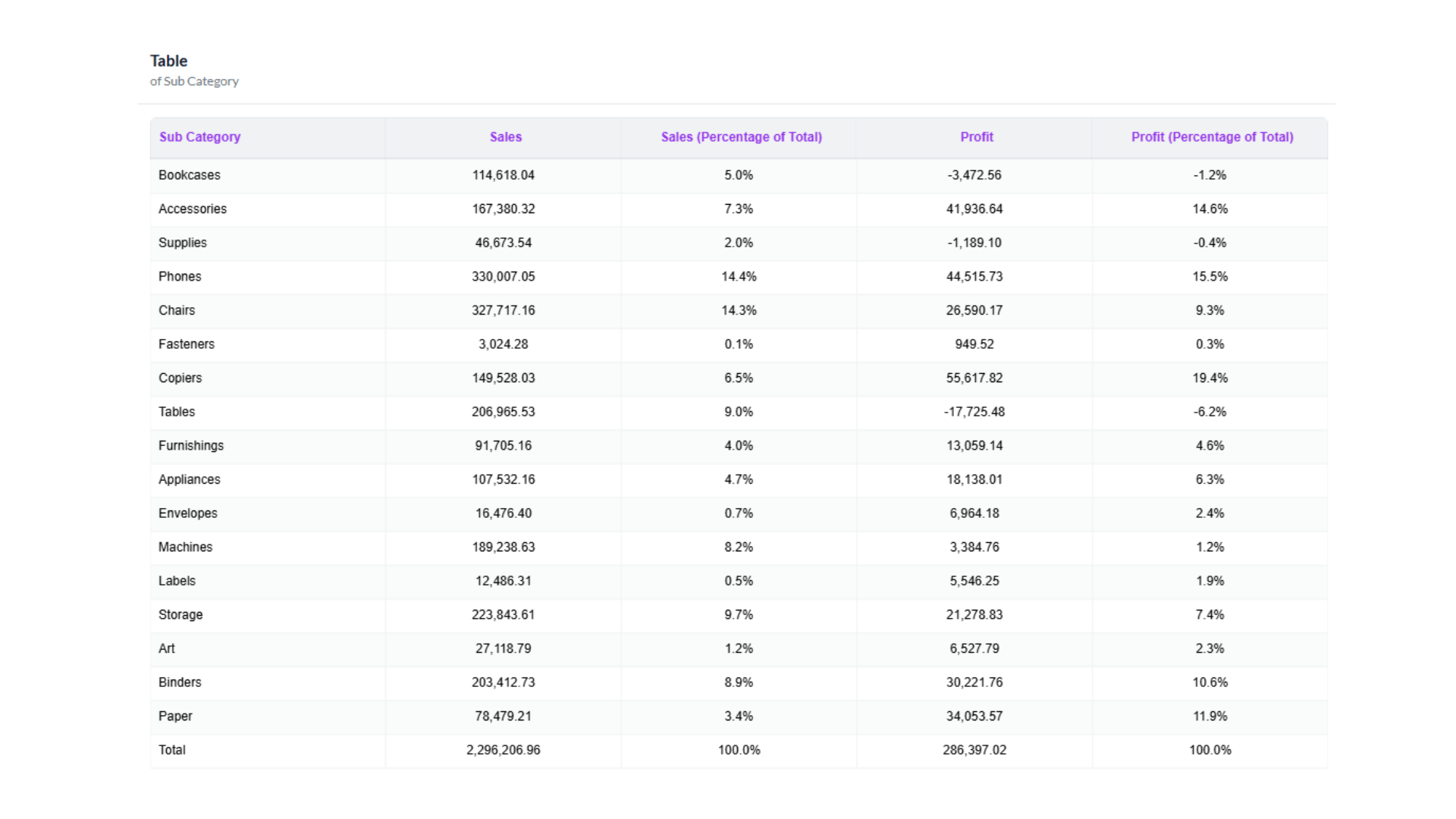Select the Bookcases row label
This screenshot has height=819, width=1456.
pyautogui.click(x=190, y=175)
